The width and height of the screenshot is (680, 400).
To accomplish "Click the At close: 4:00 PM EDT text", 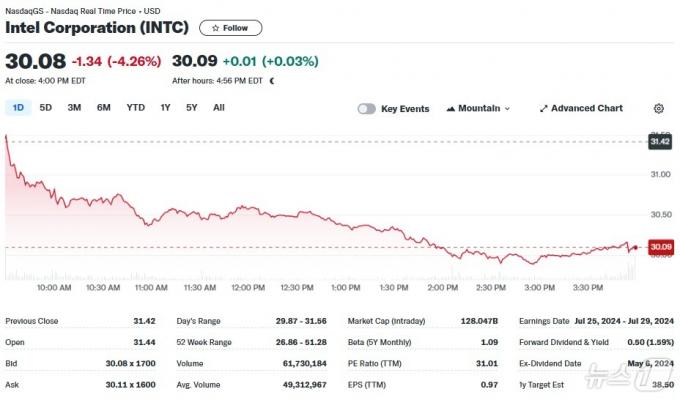I will [45, 81].
